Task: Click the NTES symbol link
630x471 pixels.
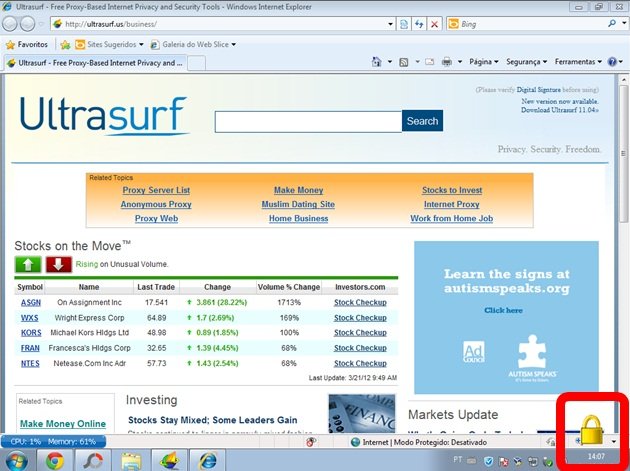Action: [30, 363]
